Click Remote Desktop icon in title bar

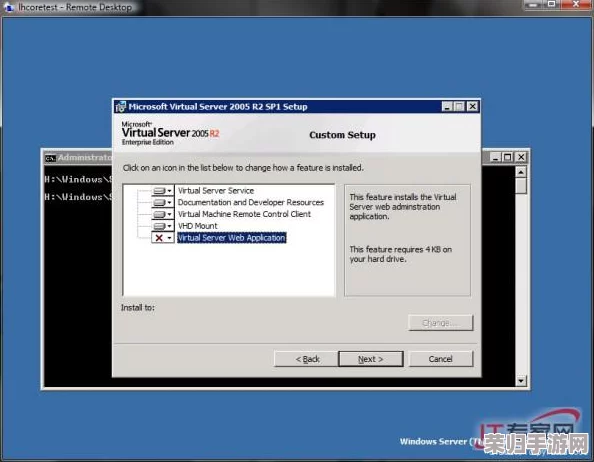coord(8,8)
